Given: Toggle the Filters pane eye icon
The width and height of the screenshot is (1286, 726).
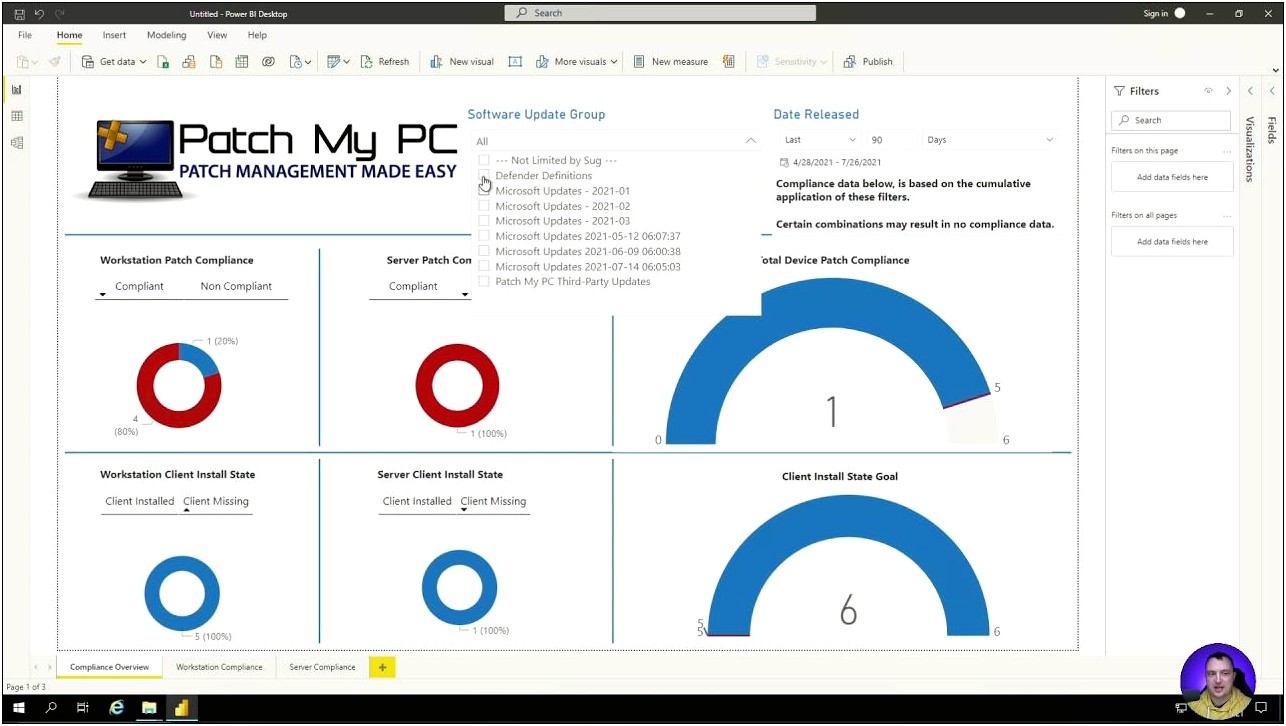Looking at the screenshot, I should click(1208, 91).
